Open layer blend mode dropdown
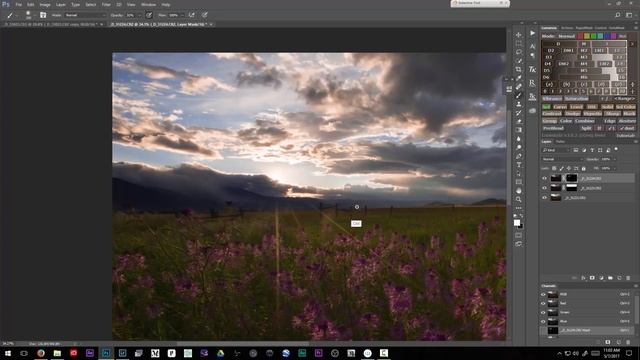This screenshot has height=360, width=640. 562,159
